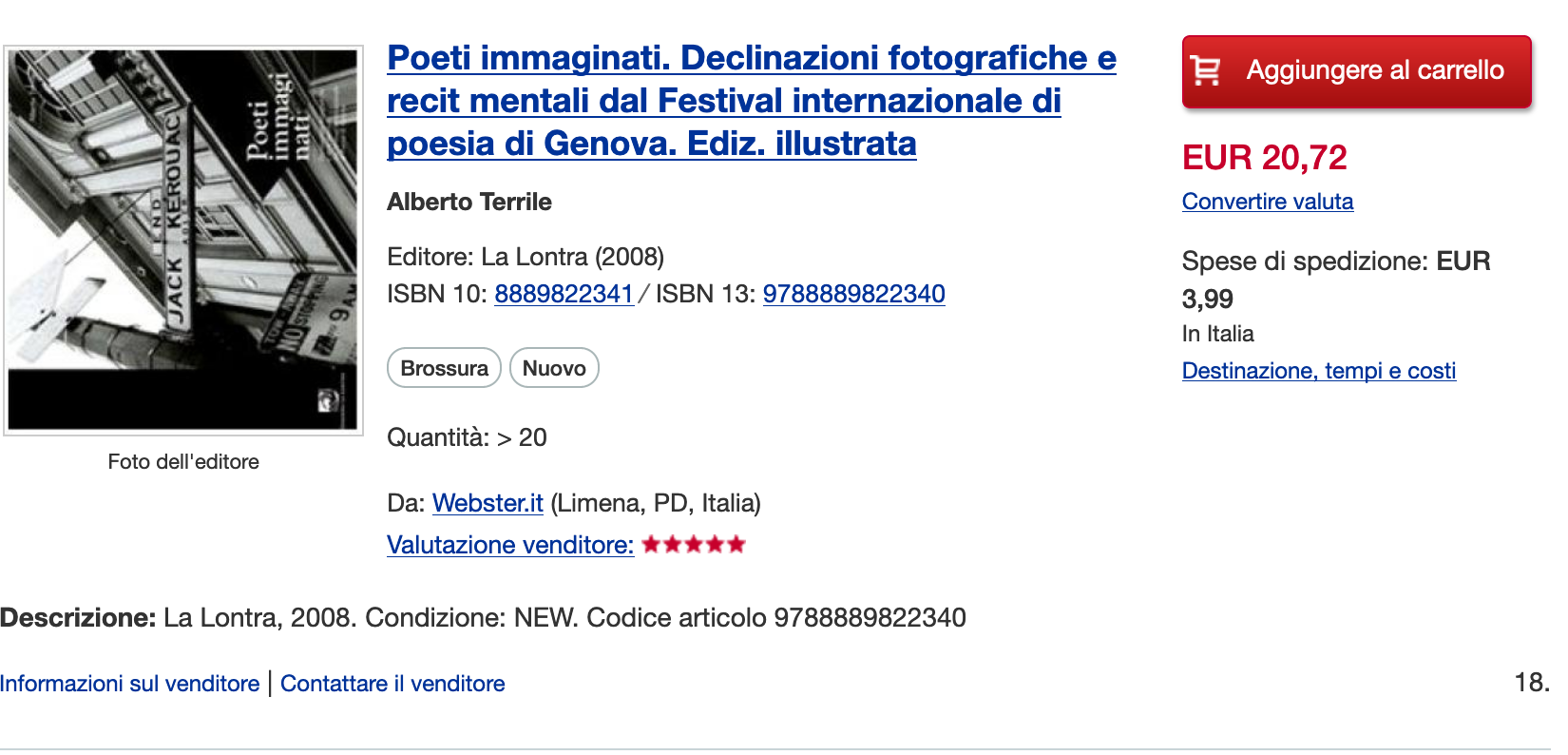Click the author name Alberto Terrile
Viewport: 1568px width, 755px height.
click(469, 202)
